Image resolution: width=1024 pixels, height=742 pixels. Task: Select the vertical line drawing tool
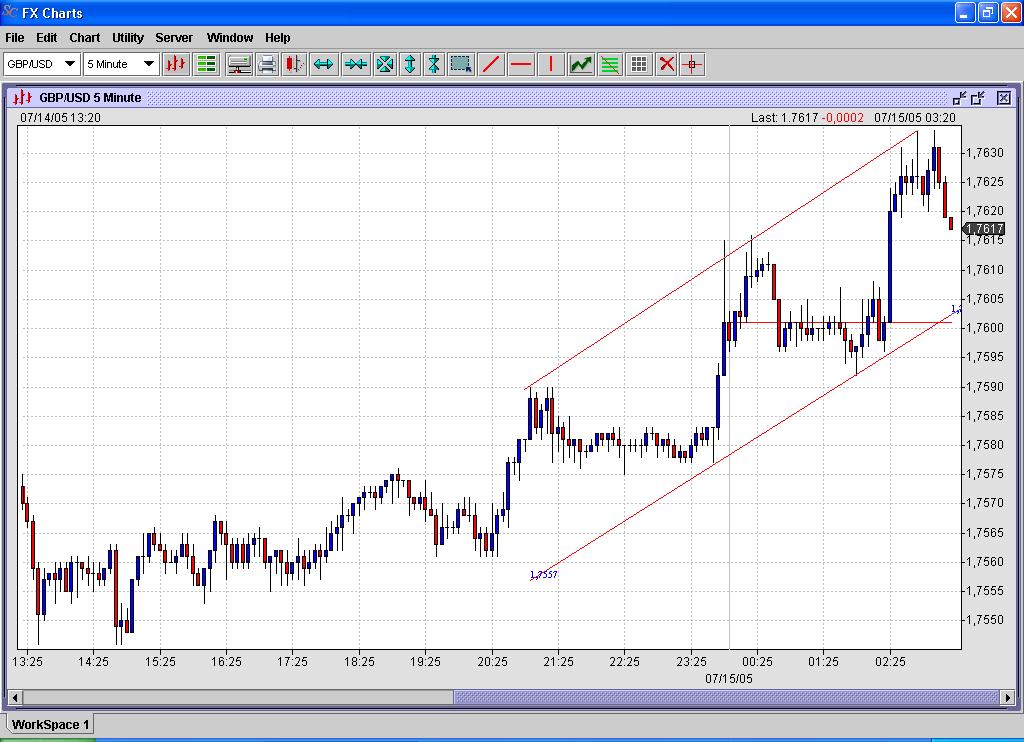(x=550, y=64)
